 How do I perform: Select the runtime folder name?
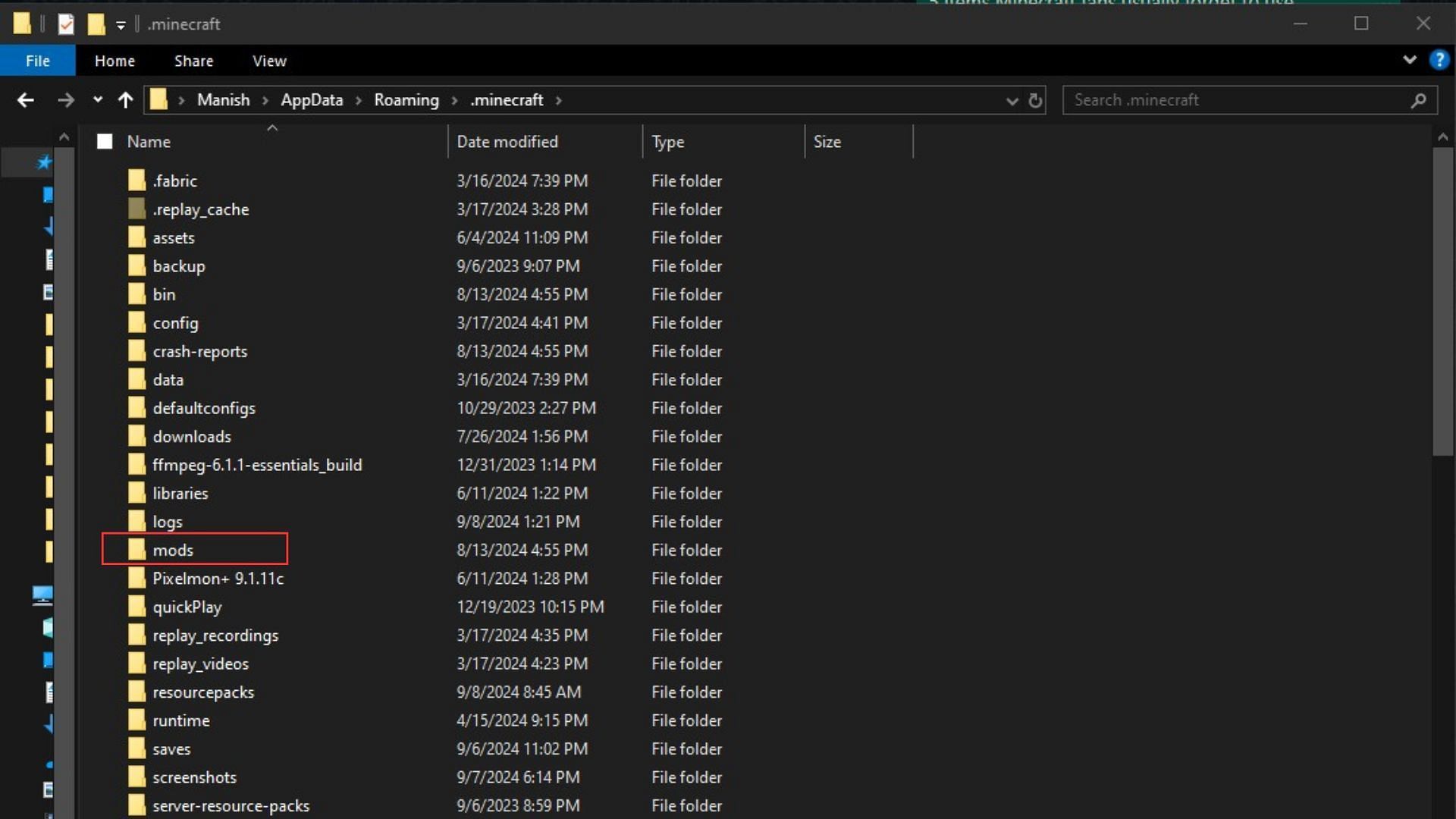[x=181, y=720]
